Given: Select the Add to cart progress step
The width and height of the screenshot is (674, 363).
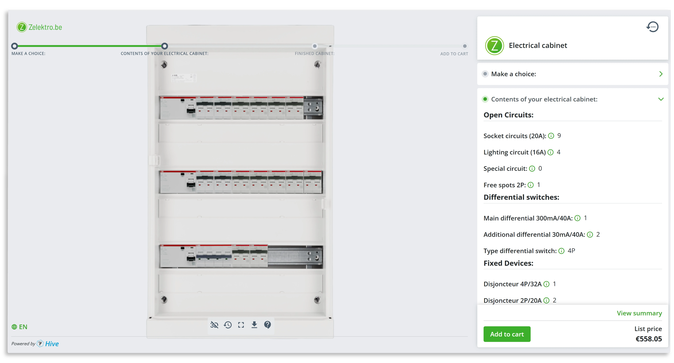Looking at the screenshot, I should [465, 46].
